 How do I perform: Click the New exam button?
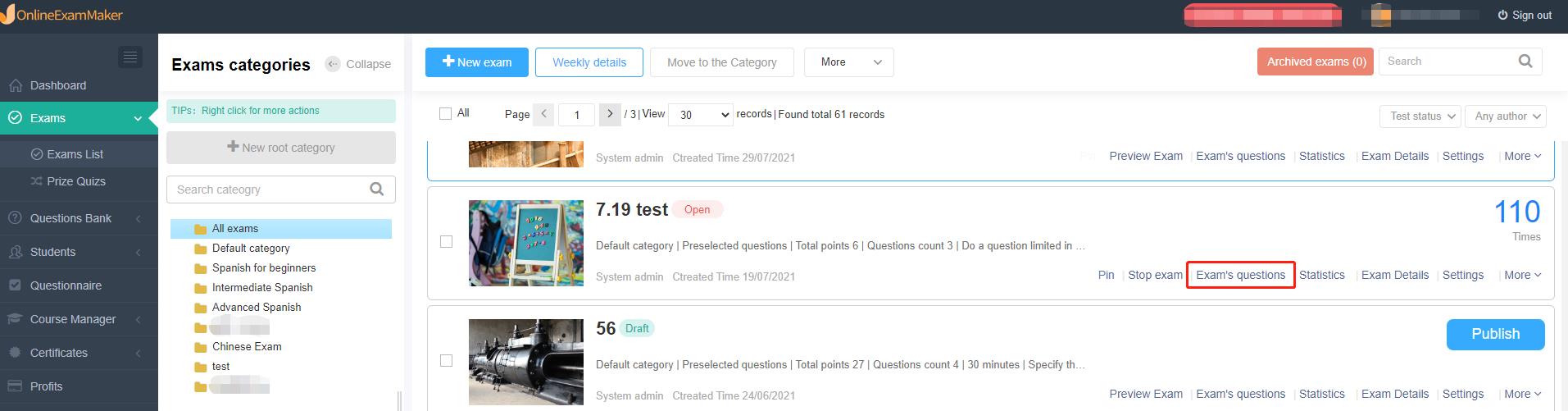(x=477, y=62)
